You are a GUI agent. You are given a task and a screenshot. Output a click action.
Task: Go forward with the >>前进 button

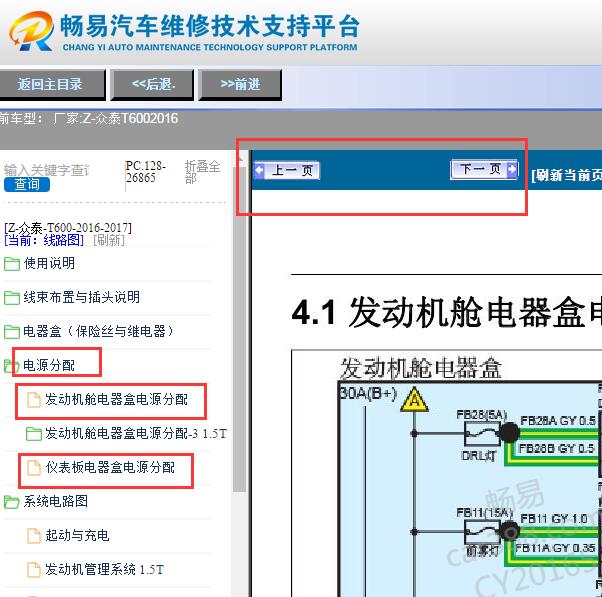click(240, 85)
